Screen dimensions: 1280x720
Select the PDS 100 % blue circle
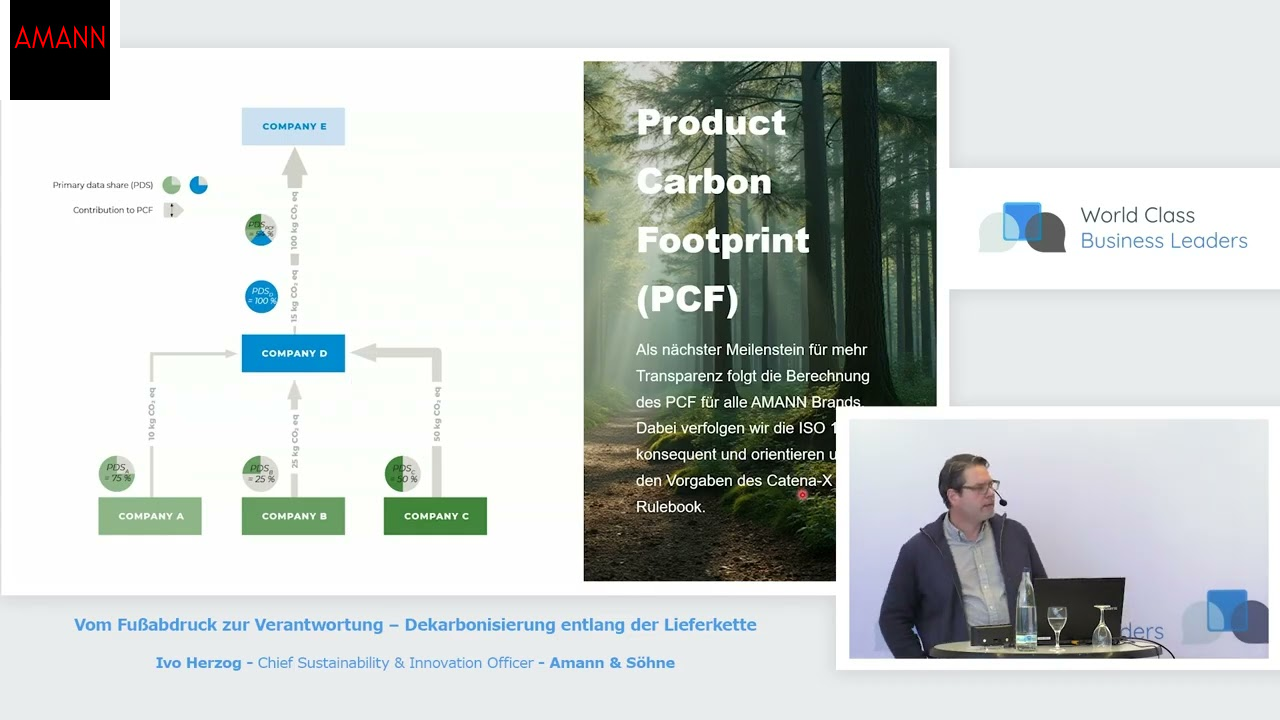pos(261,296)
